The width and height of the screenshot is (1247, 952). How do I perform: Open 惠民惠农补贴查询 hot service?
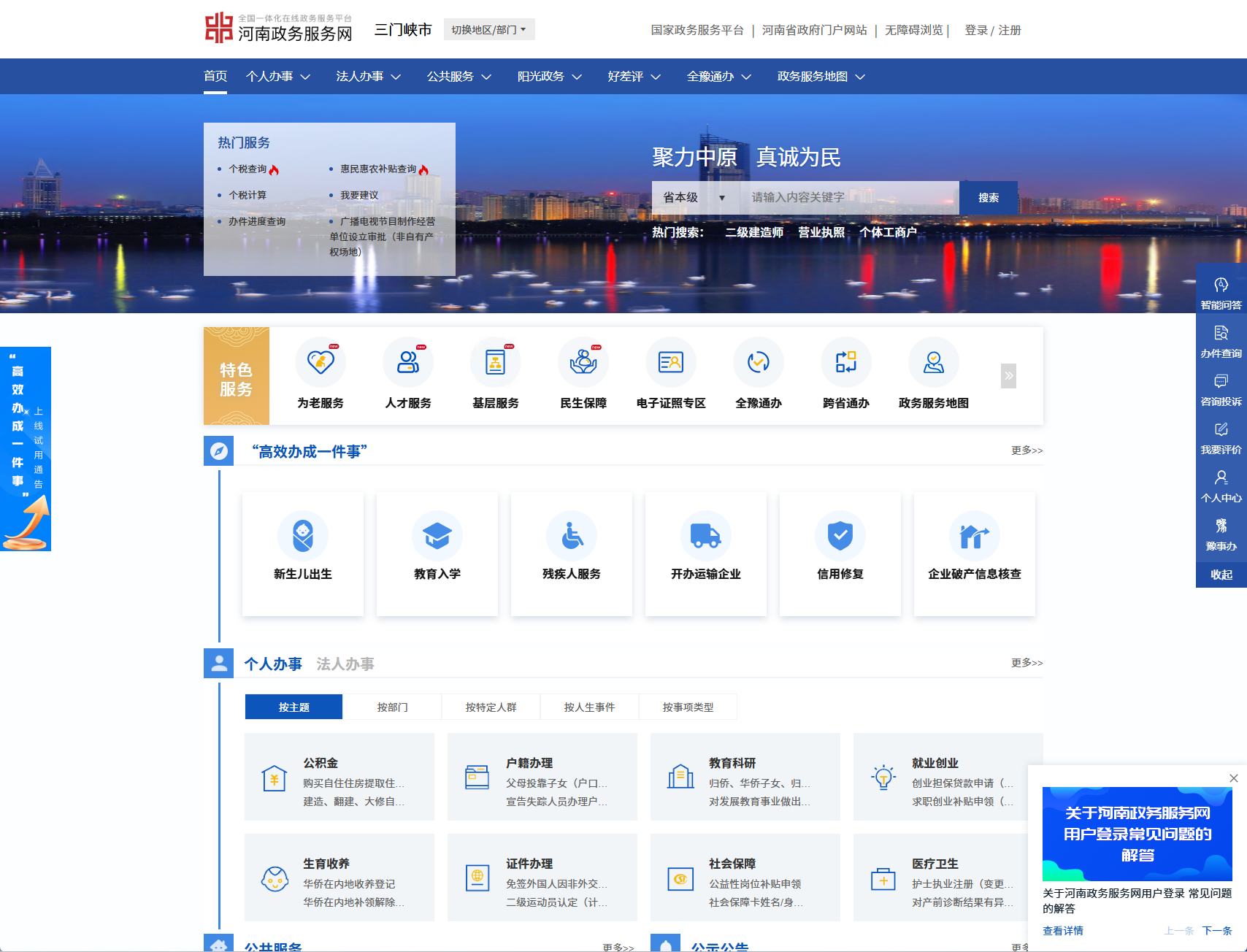378,169
